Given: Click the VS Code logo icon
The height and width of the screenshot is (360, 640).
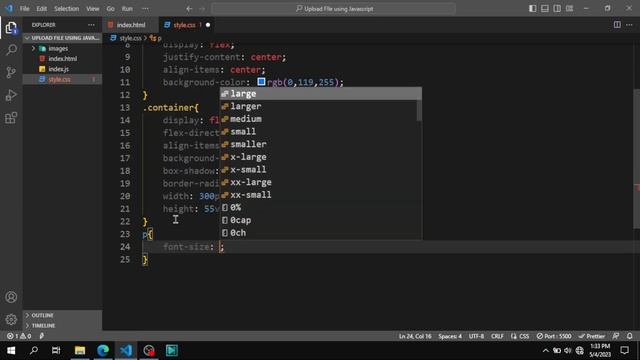Looking at the screenshot, I should click(x=9, y=8).
